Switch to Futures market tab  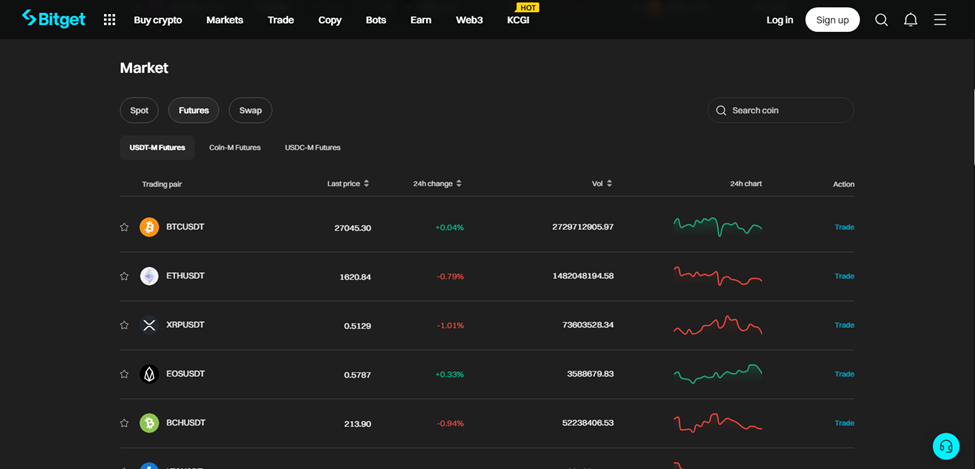coord(193,110)
